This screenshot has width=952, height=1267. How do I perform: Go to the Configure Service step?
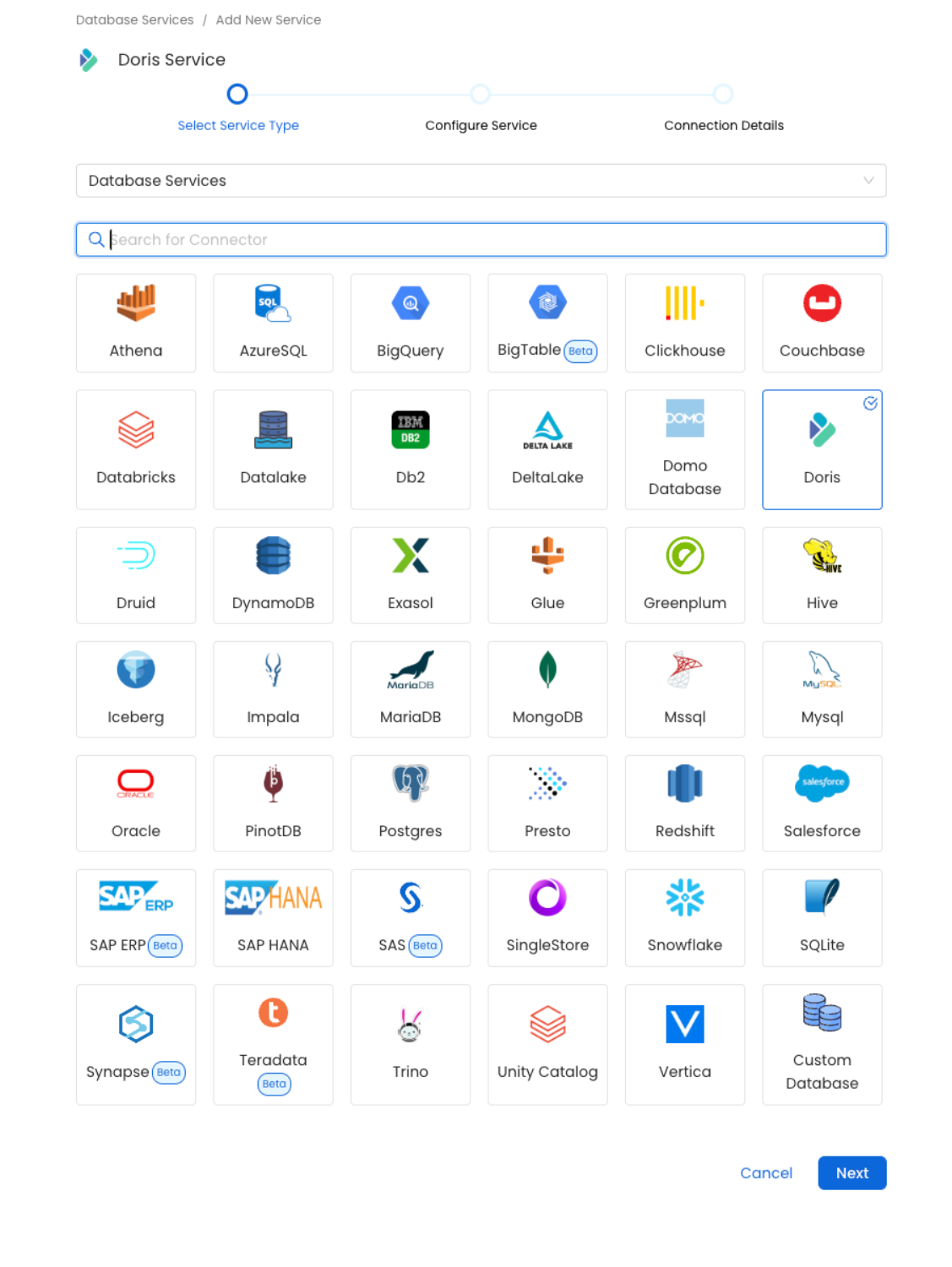tap(481, 95)
